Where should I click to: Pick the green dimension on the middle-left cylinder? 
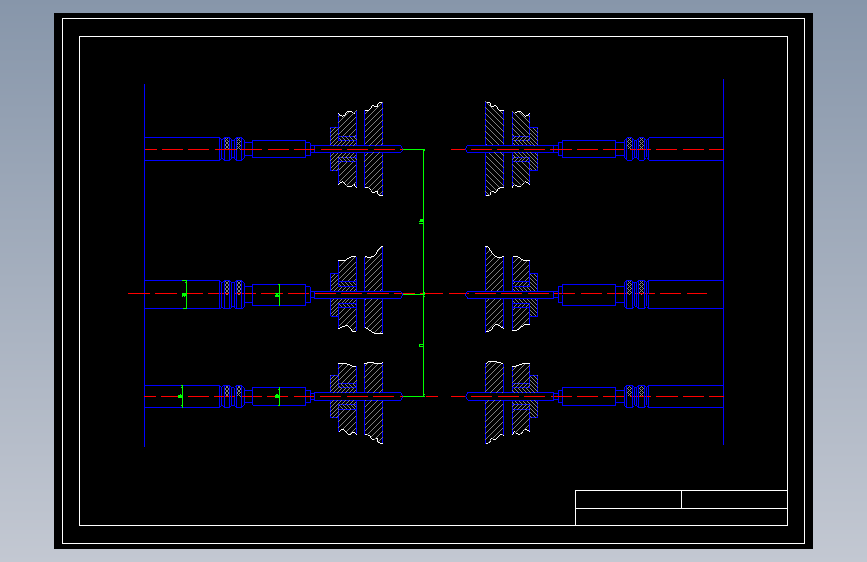pyautogui.click(x=185, y=294)
